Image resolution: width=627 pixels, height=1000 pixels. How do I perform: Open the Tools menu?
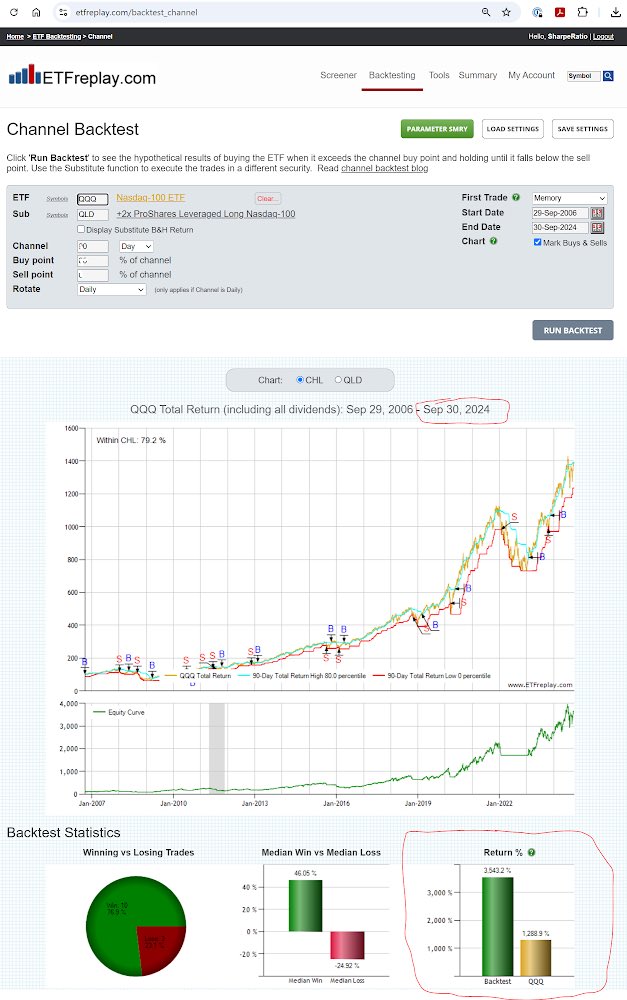coord(439,75)
